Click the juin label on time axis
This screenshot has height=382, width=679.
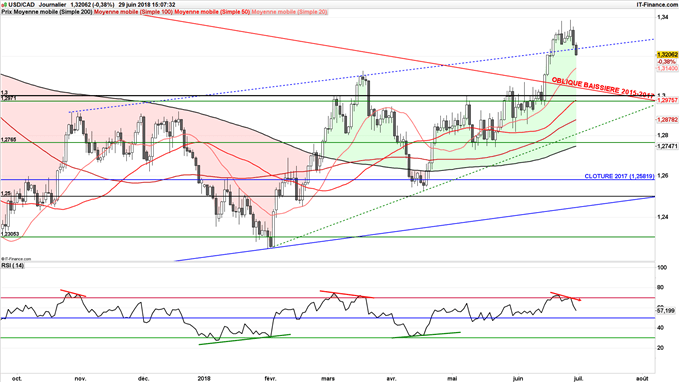pyautogui.click(x=517, y=378)
